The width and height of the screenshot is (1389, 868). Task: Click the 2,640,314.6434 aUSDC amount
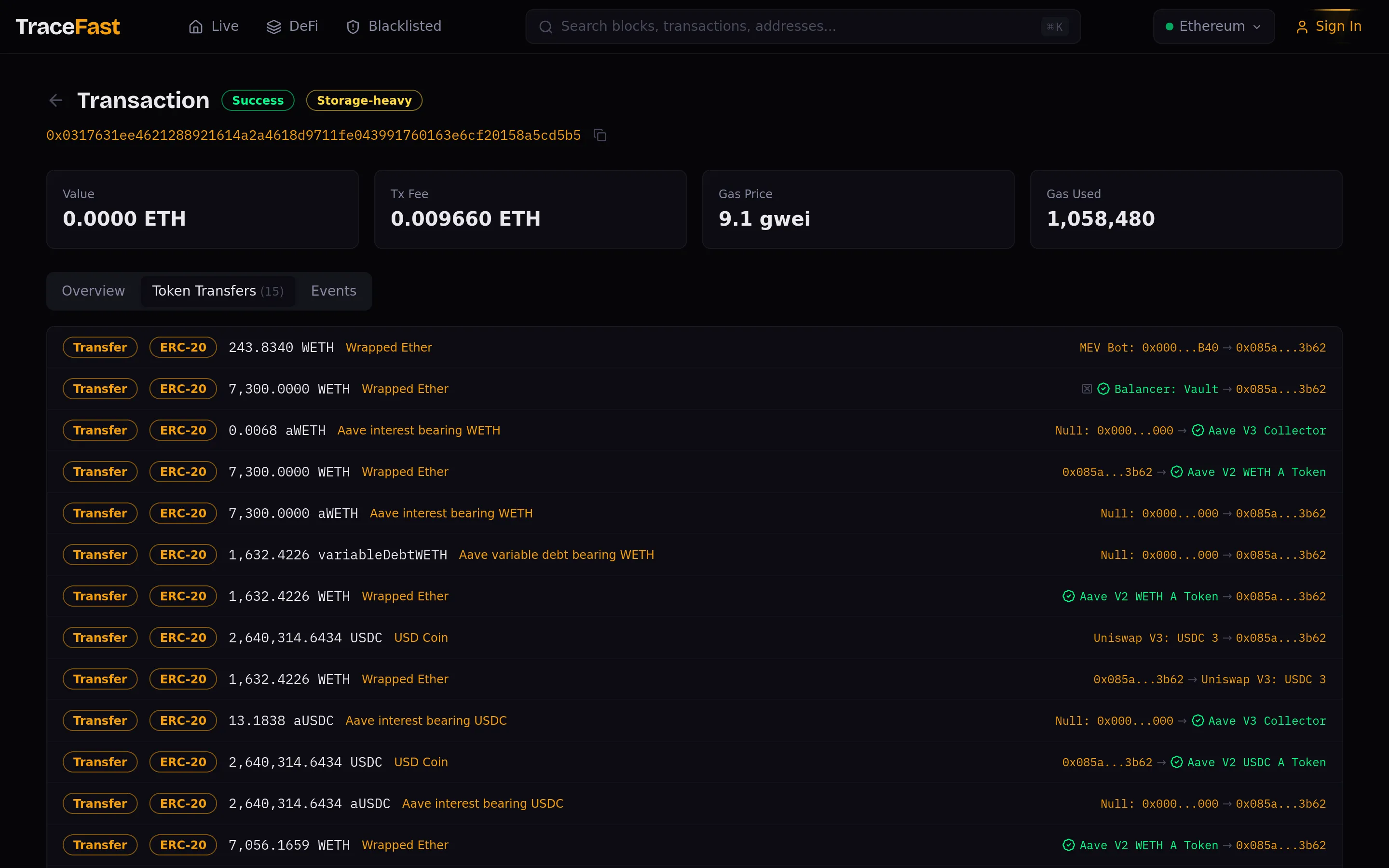[x=309, y=804]
